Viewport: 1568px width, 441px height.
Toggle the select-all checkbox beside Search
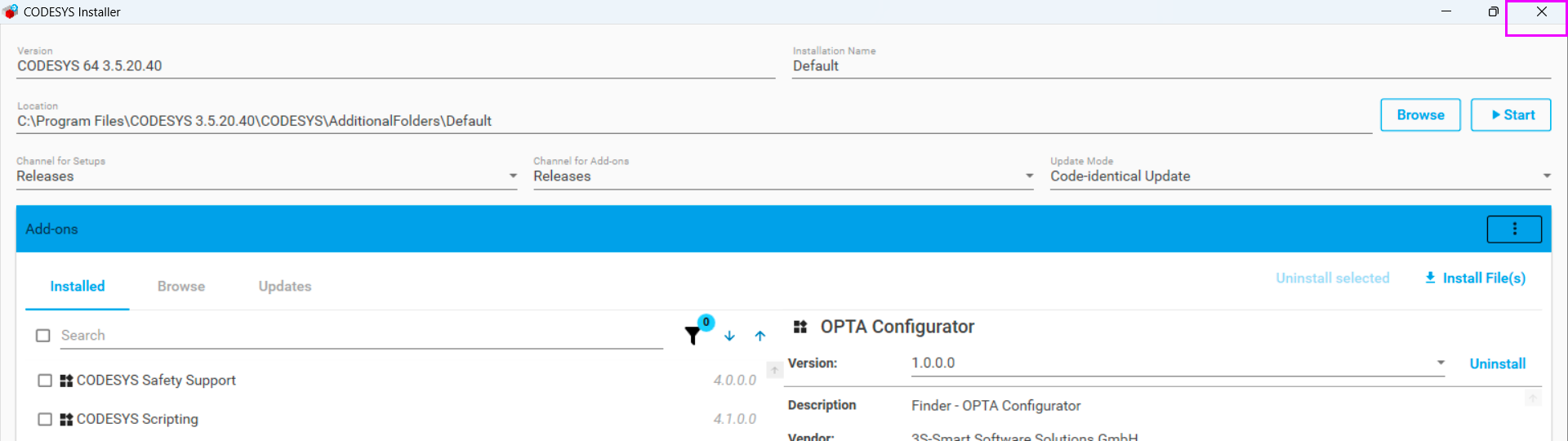click(43, 336)
